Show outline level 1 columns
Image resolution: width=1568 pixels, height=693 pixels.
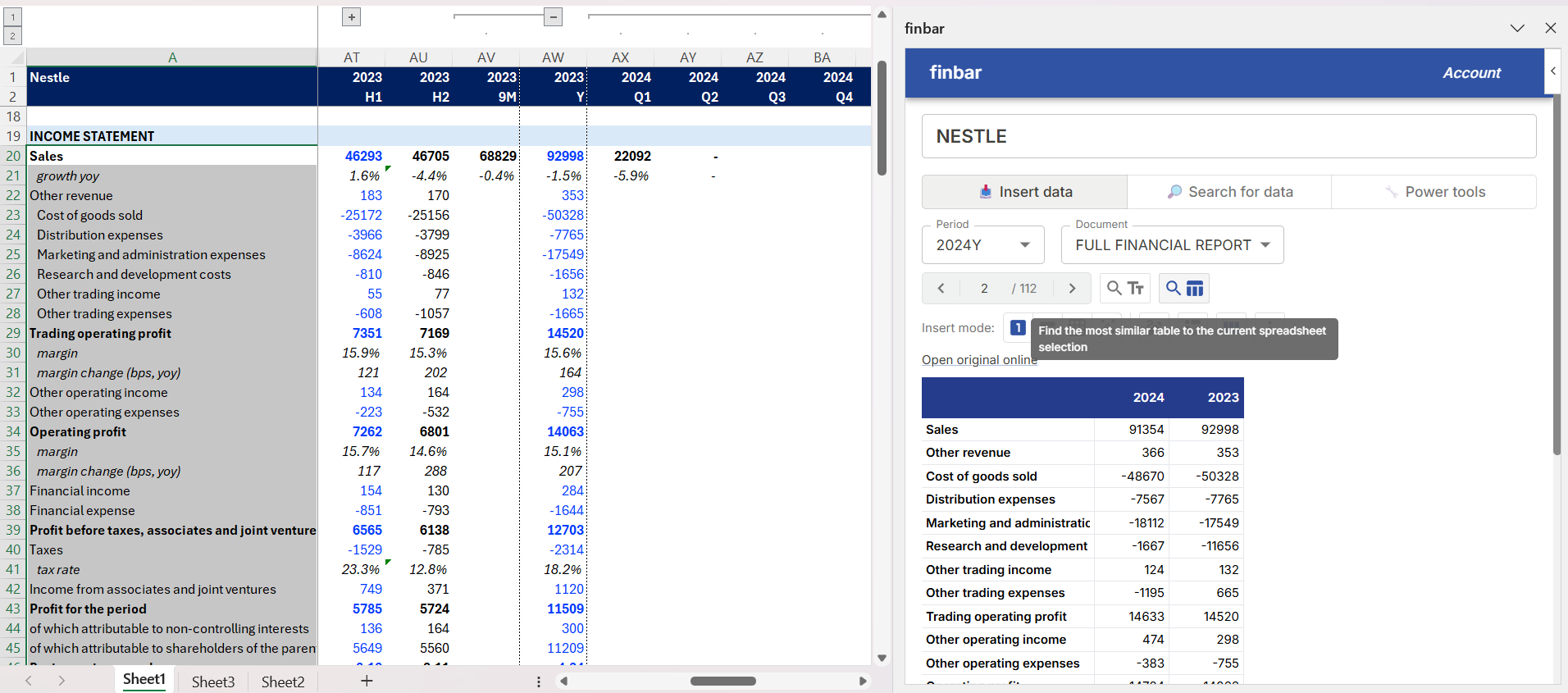[x=12, y=17]
